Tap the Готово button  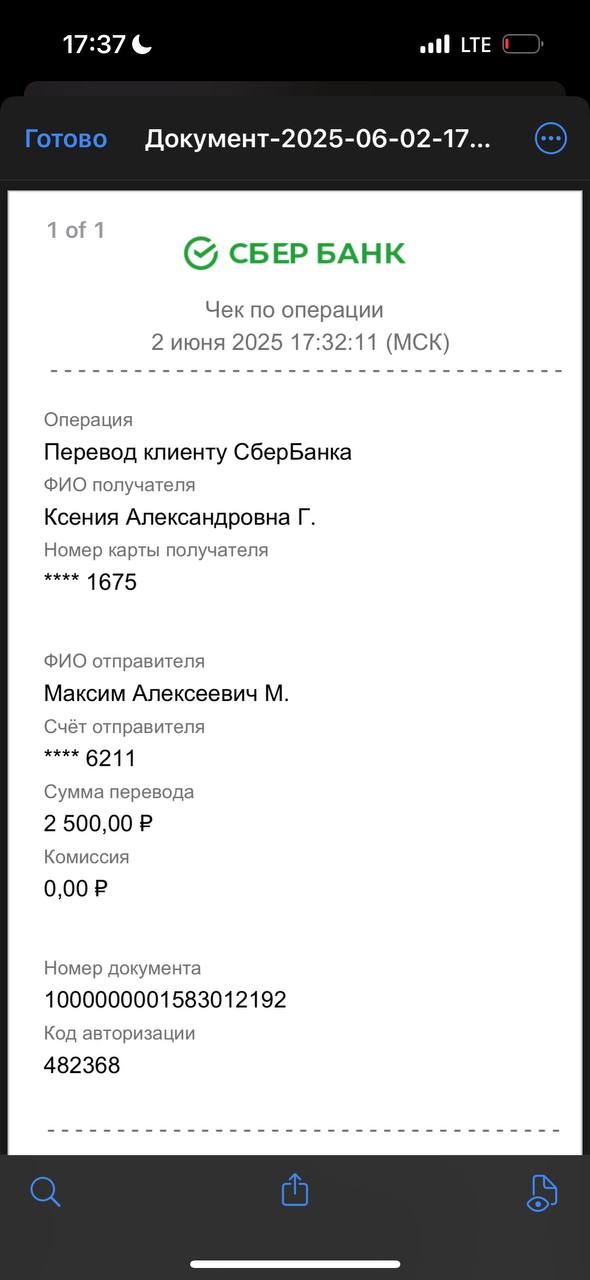click(65, 139)
